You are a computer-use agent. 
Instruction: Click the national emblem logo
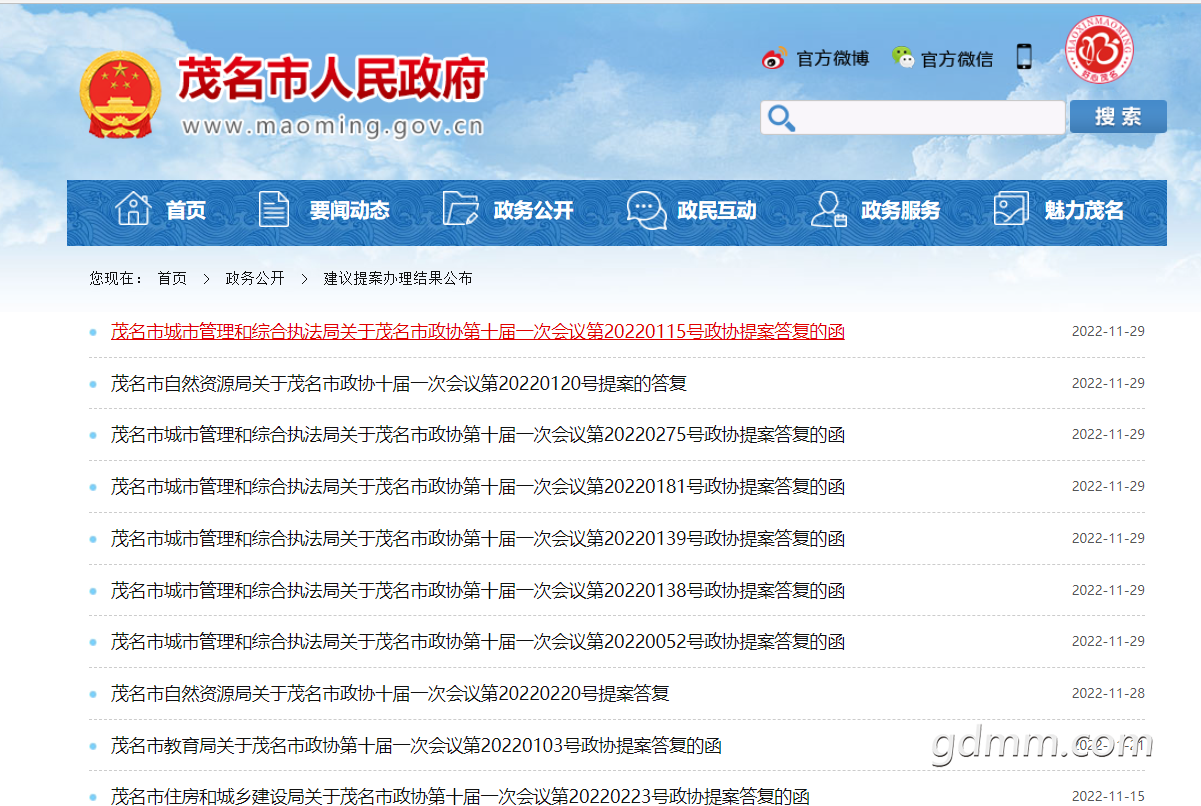119,95
